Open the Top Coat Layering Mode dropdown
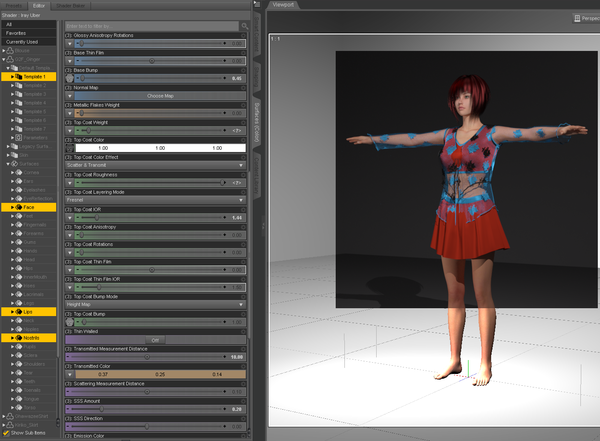 point(155,200)
